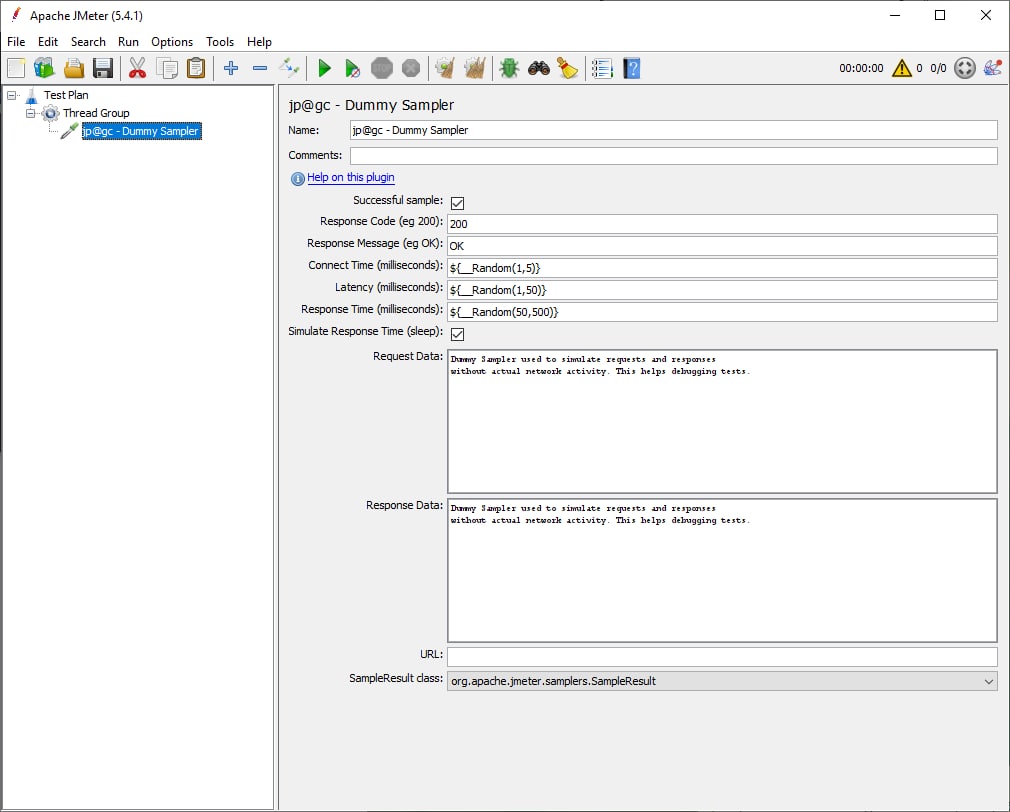Click the 00:00:00 elapsed time display
Image resolution: width=1010 pixels, height=812 pixels.
(861, 68)
